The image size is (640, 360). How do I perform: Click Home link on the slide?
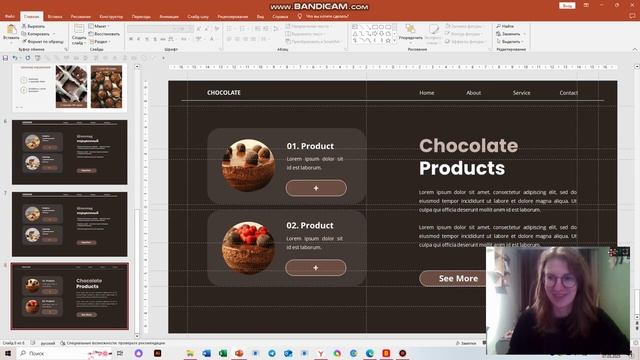[427, 93]
